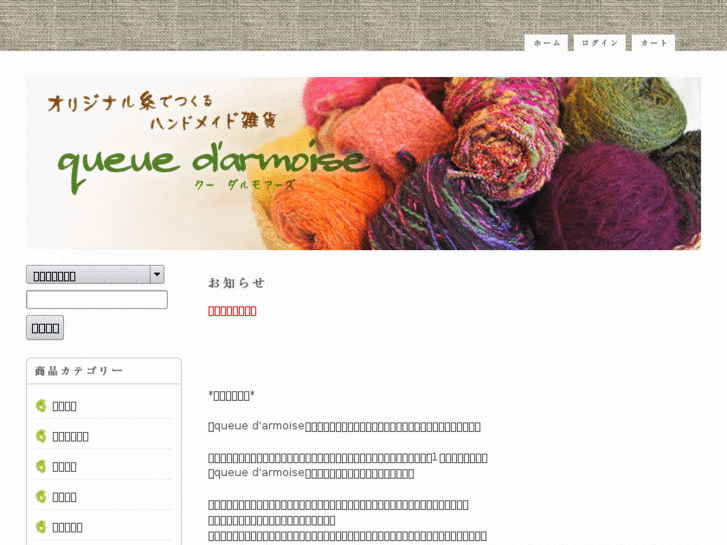The height and width of the screenshot is (545, 727).
Task: Go to the ログイン page tab
Action: [599, 43]
